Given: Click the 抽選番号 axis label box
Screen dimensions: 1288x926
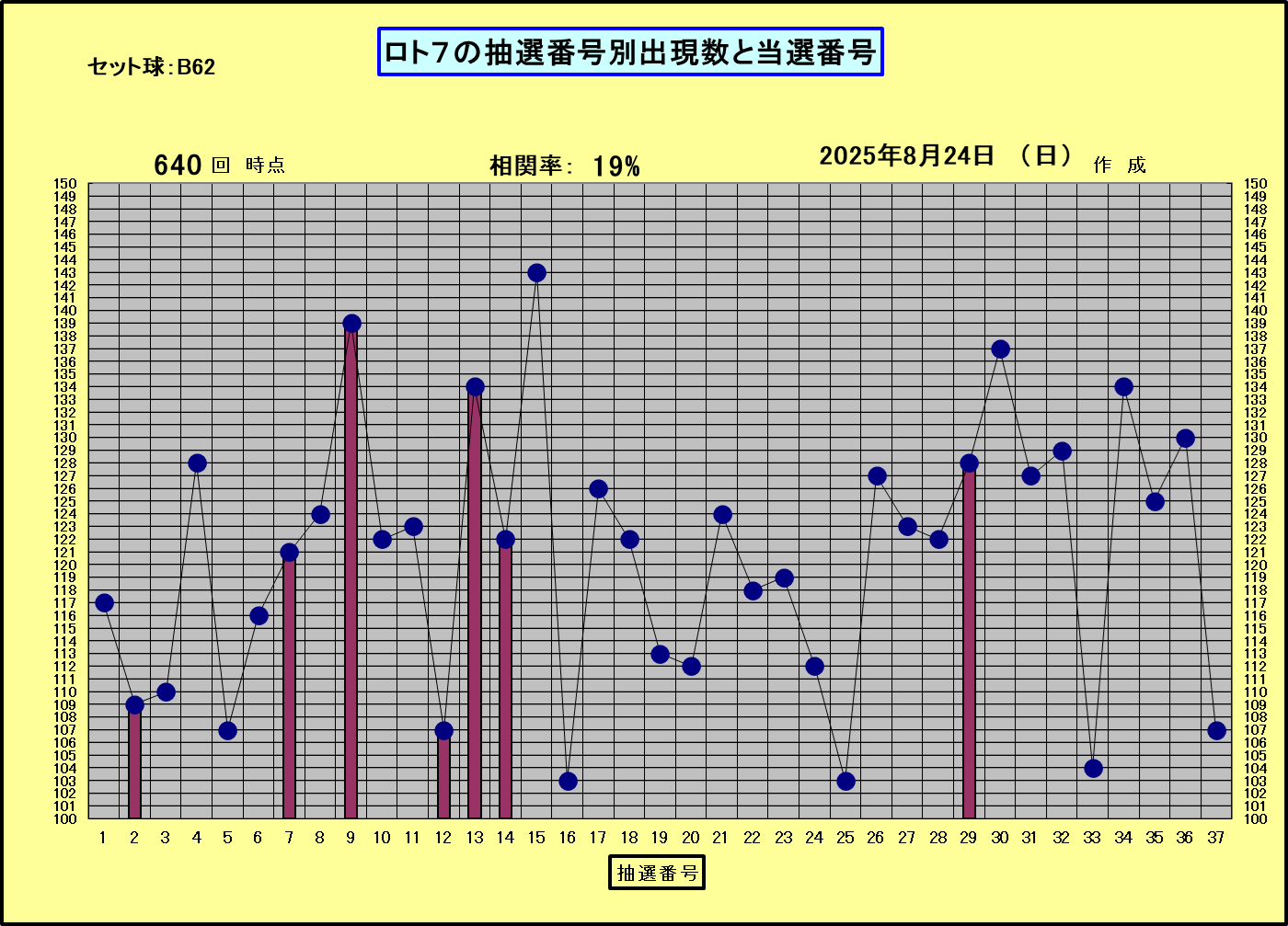Looking at the screenshot, I should (657, 873).
